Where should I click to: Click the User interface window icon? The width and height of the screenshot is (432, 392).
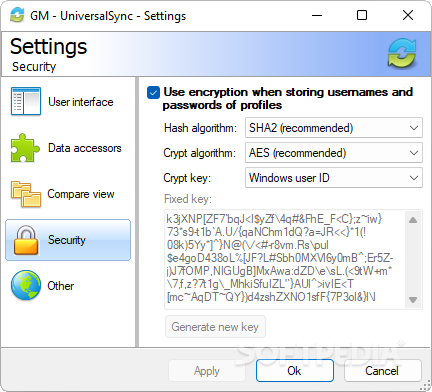[26, 101]
